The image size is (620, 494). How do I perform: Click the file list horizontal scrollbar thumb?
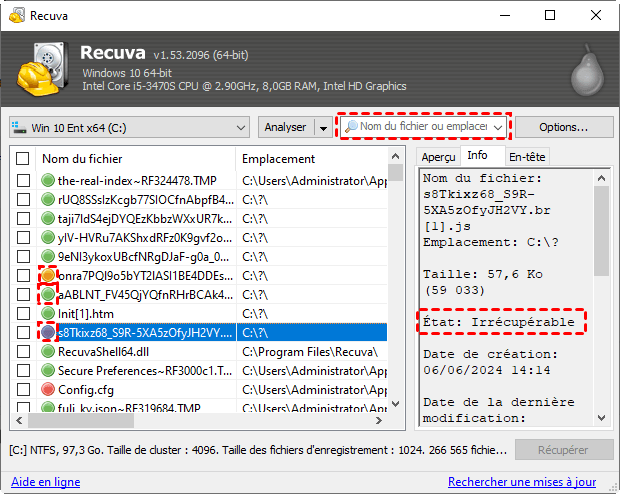81,420
